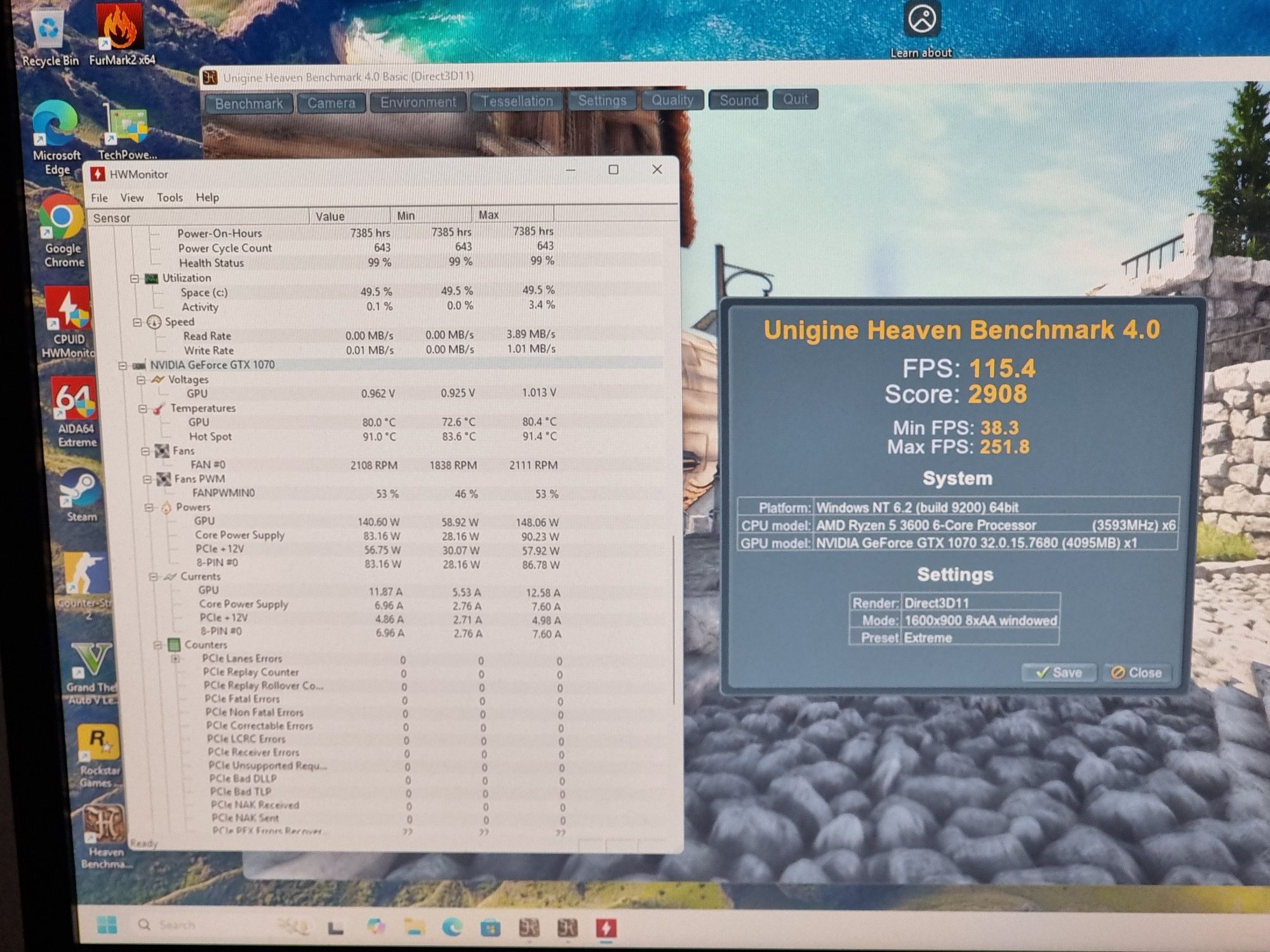This screenshot has width=1270, height=952.
Task: Collapse the Powers tree node
Action: tap(149, 508)
